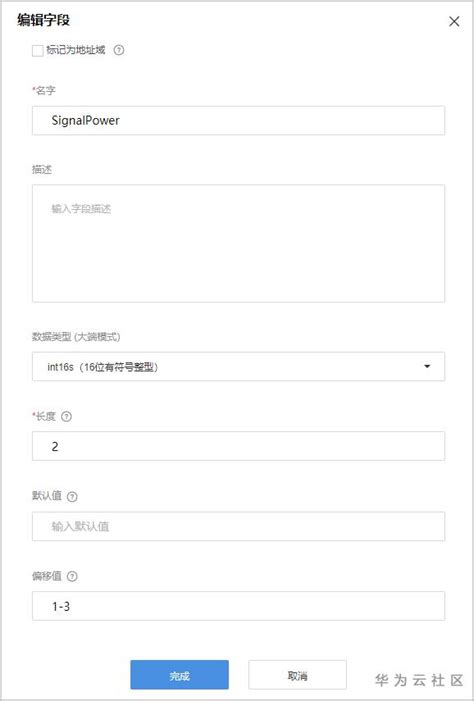
Task: Click the 偏移值 help question icon
Action: [72, 577]
